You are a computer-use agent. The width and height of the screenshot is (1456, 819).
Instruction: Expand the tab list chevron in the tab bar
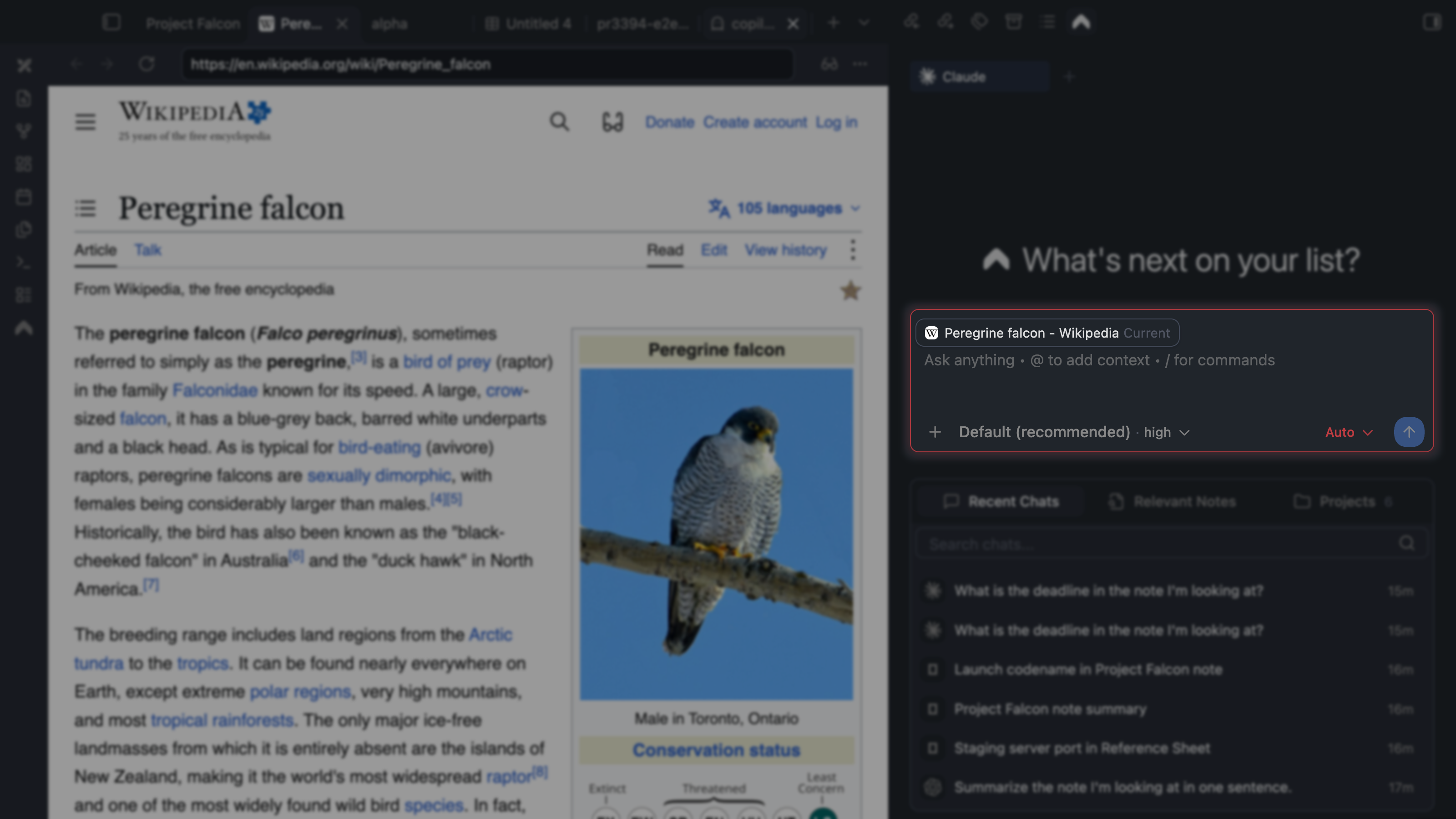[864, 23]
